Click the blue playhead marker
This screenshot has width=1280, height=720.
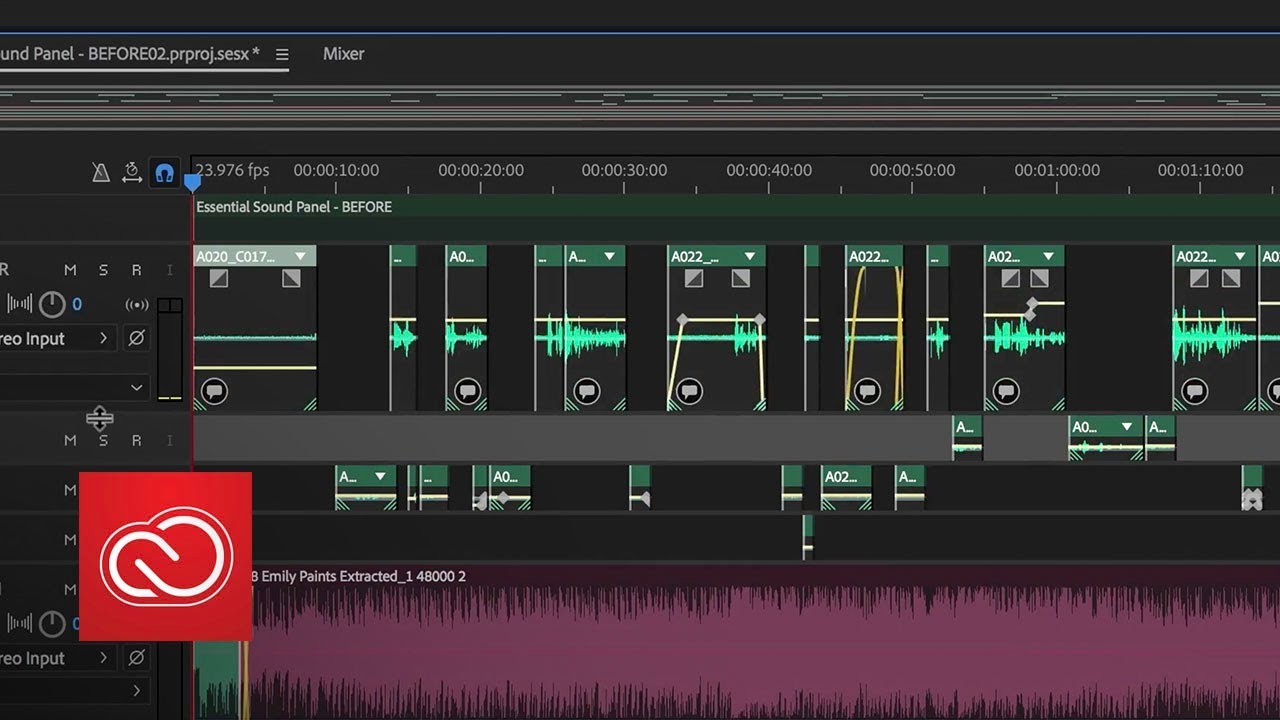[192, 183]
